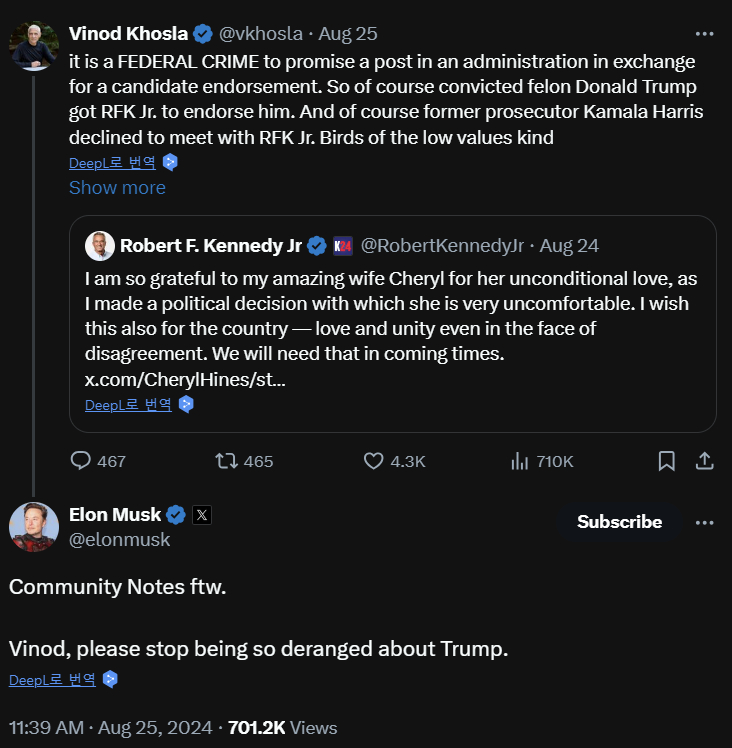The width and height of the screenshot is (732, 748).
Task: Share Vinod Khosla's post
Action: coord(704,461)
